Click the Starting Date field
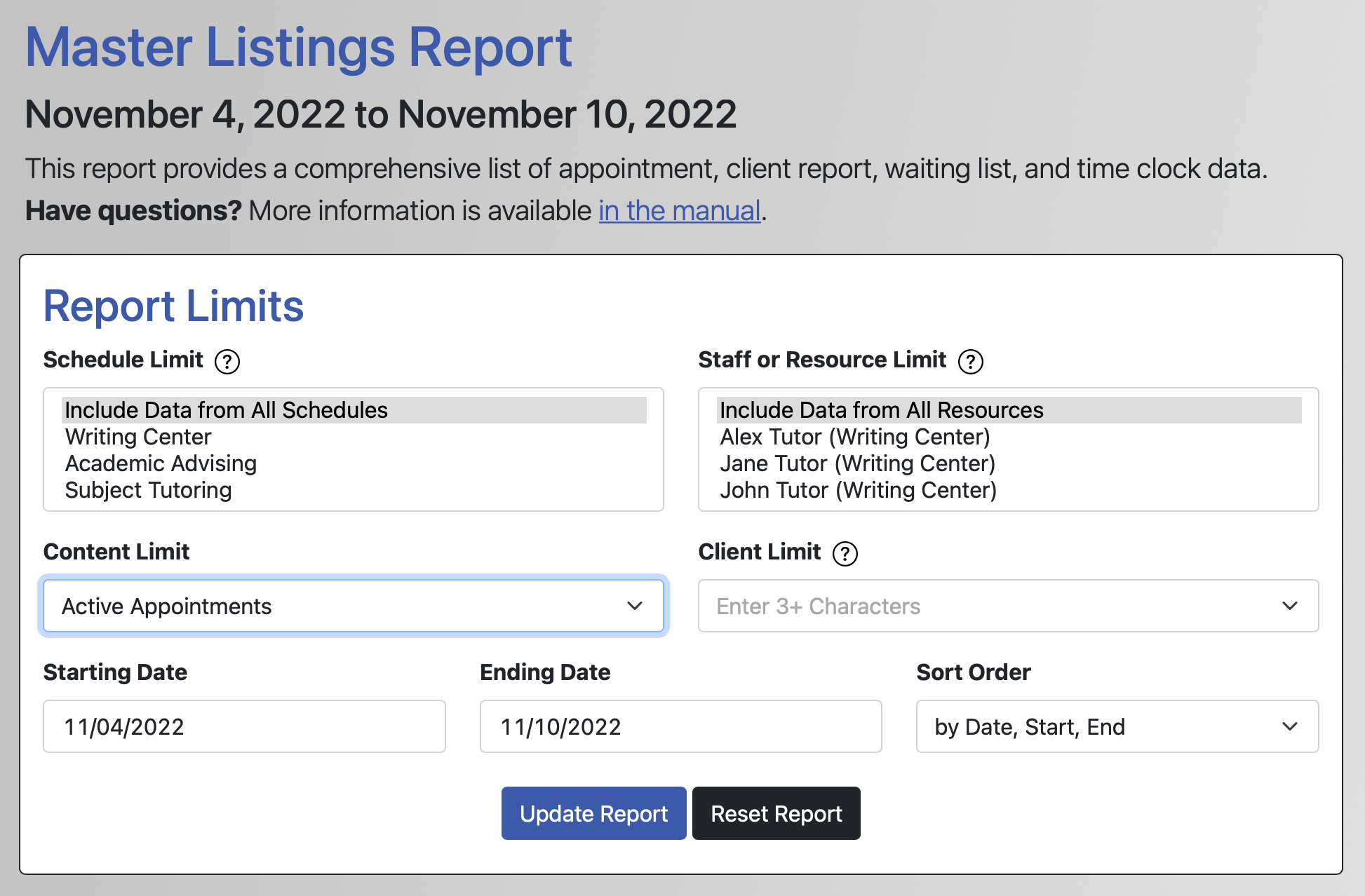This screenshot has width=1365, height=896. pyautogui.click(x=244, y=726)
